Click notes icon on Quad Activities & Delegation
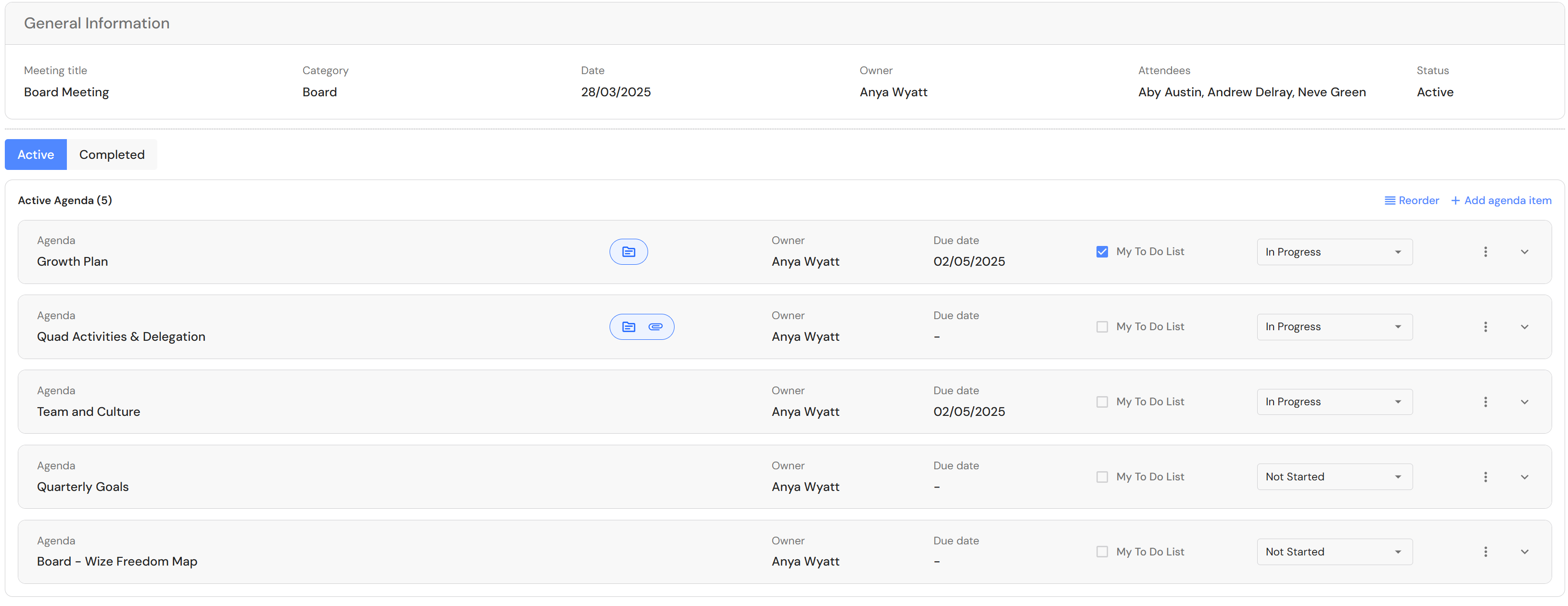1568x606 pixels. point(628,327)
